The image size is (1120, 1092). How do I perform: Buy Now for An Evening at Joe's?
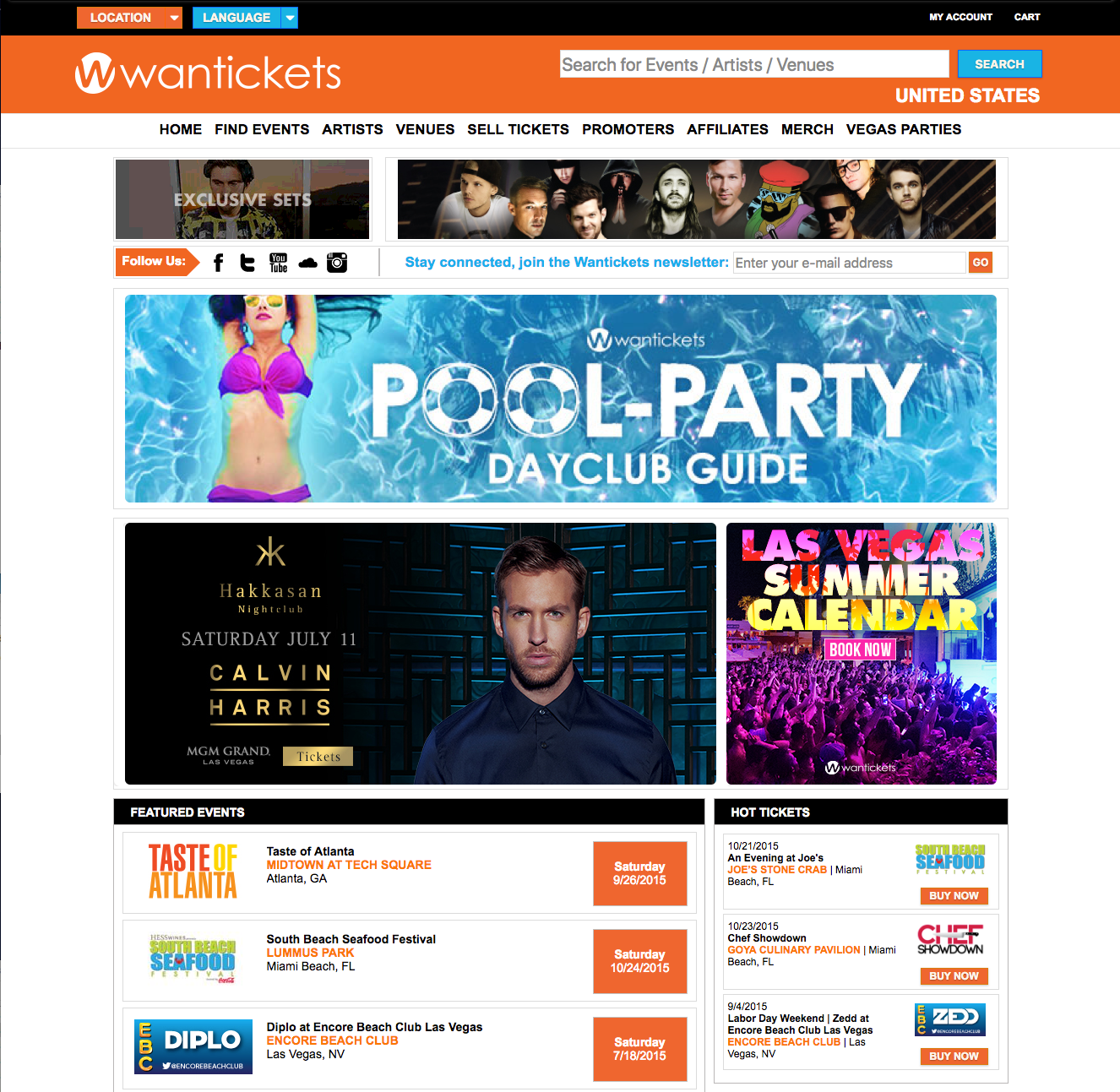954,896
